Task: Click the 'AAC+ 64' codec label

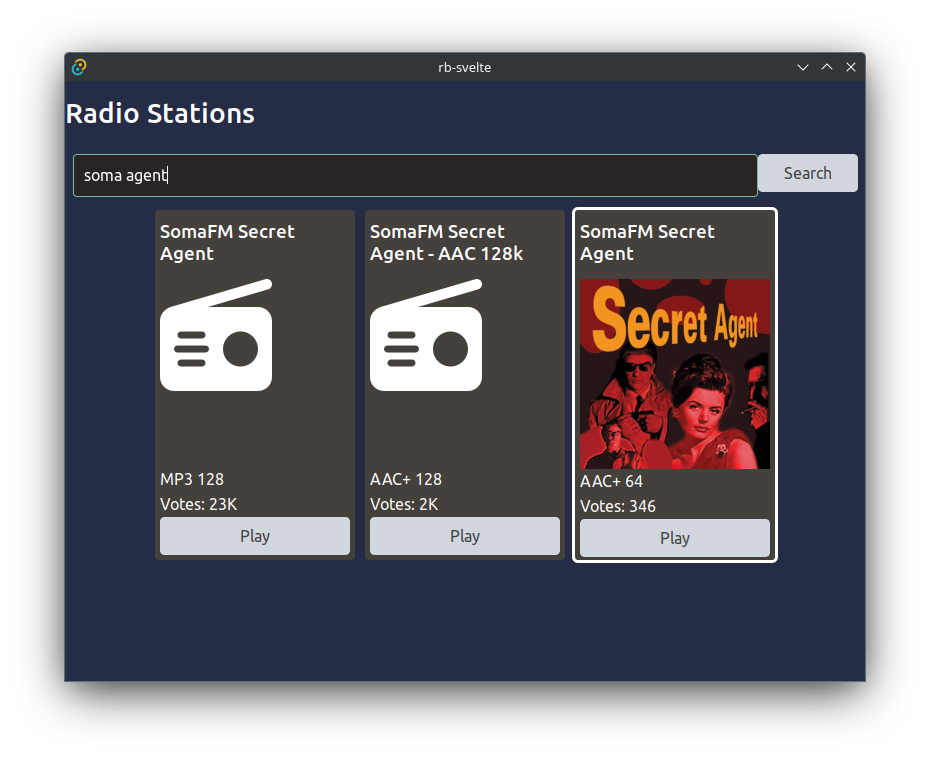Action: [611, 481]
